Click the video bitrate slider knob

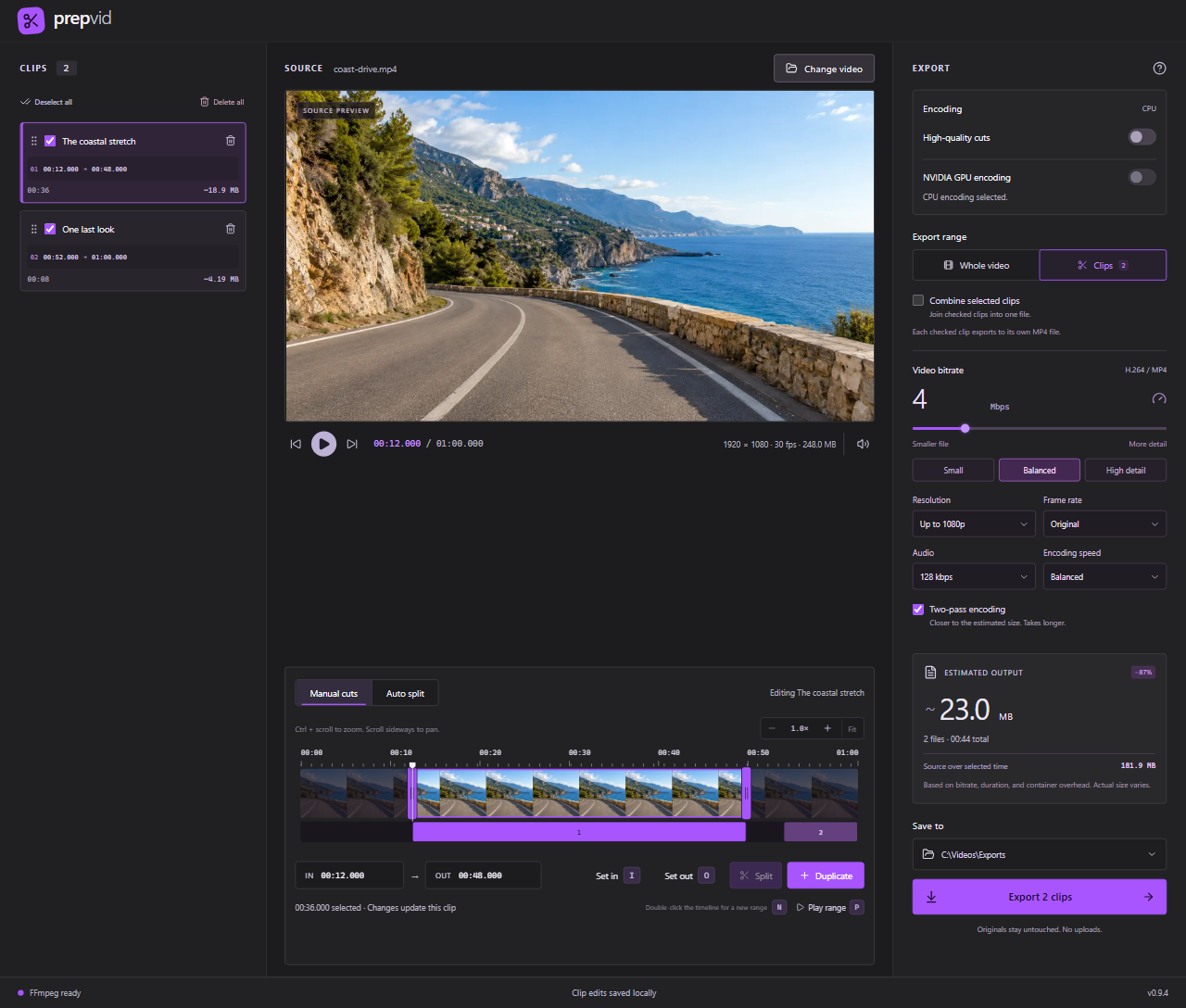(965, 428)
